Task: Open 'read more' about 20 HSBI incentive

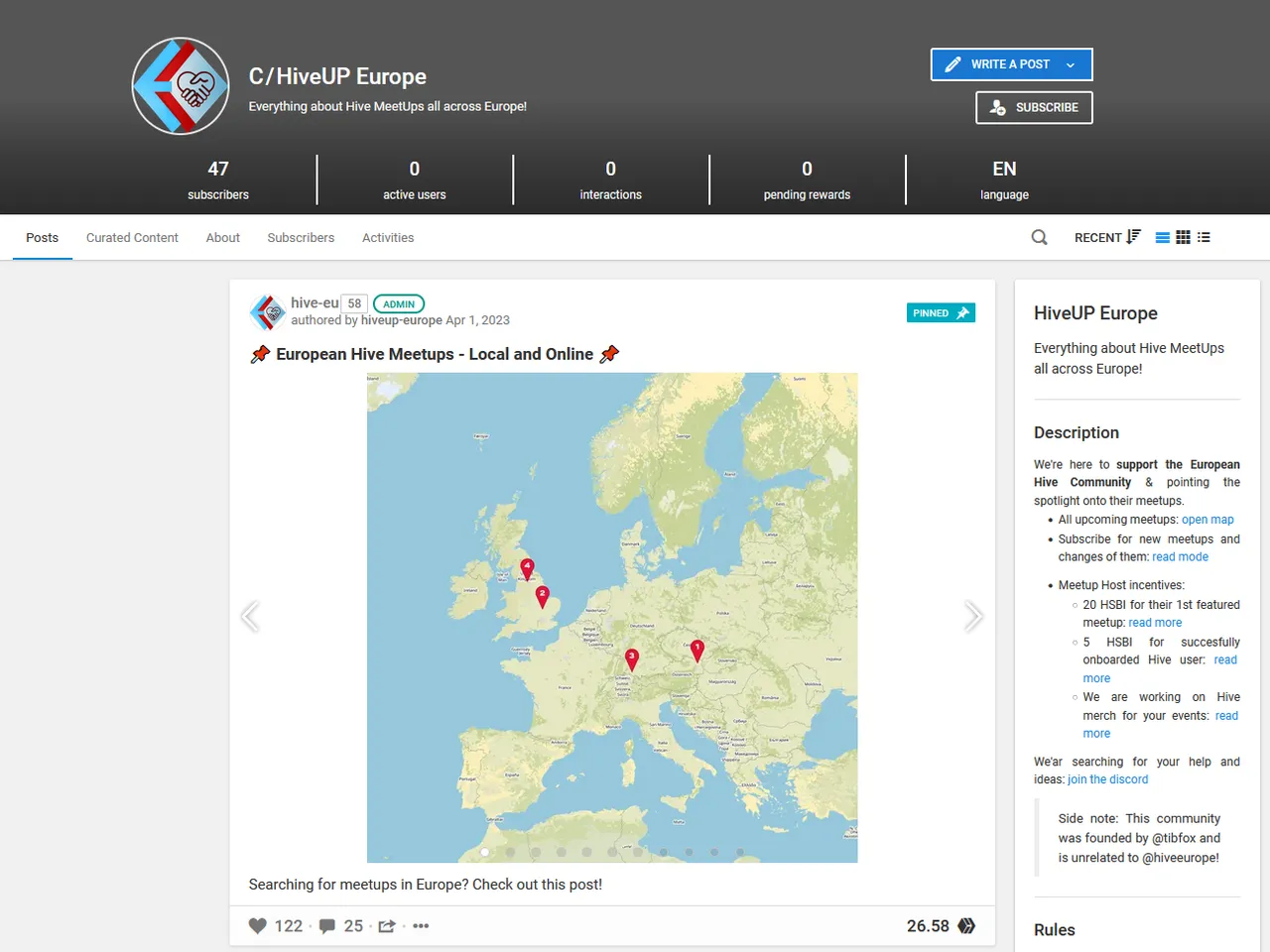Action: [1155, 623]
